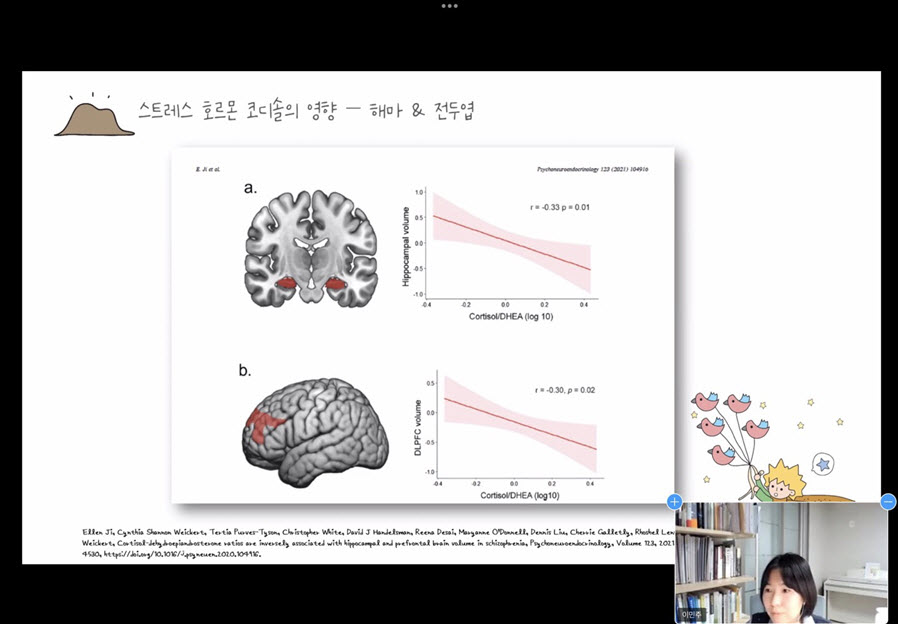Click the slide title '스트레스 호르몬 코디솔의 영향'
The height and width of the screenshot is (624, 898).
click(238, 110)
